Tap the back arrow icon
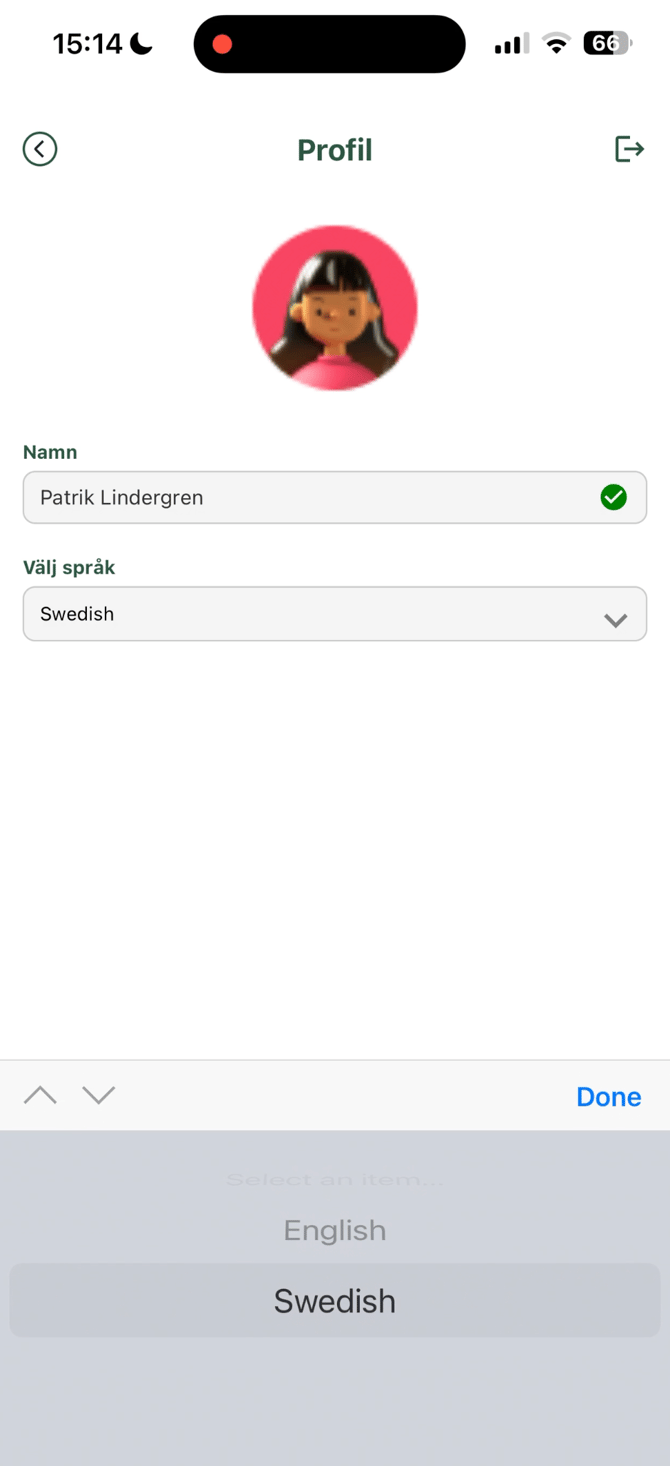 coord(40,149)
